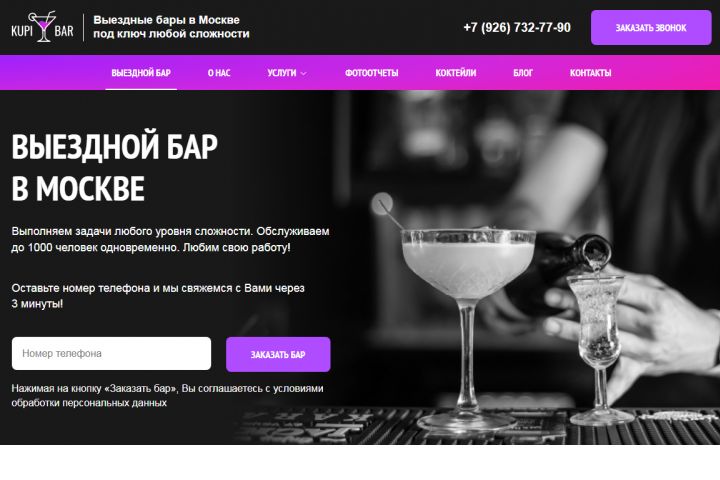720x480 pixels.
Task: Select the Выездной бар tab
Action: click(141, 73)
